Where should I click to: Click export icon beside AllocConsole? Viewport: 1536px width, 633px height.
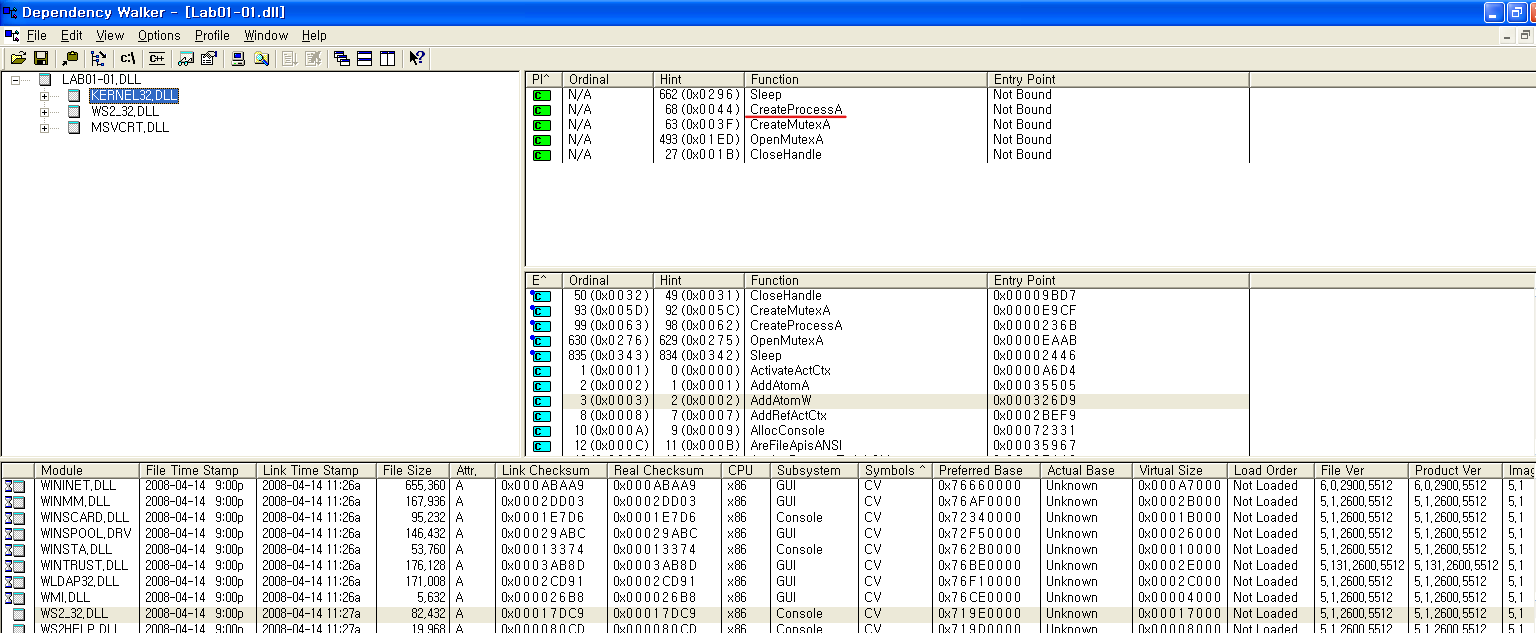click(541, 431)
